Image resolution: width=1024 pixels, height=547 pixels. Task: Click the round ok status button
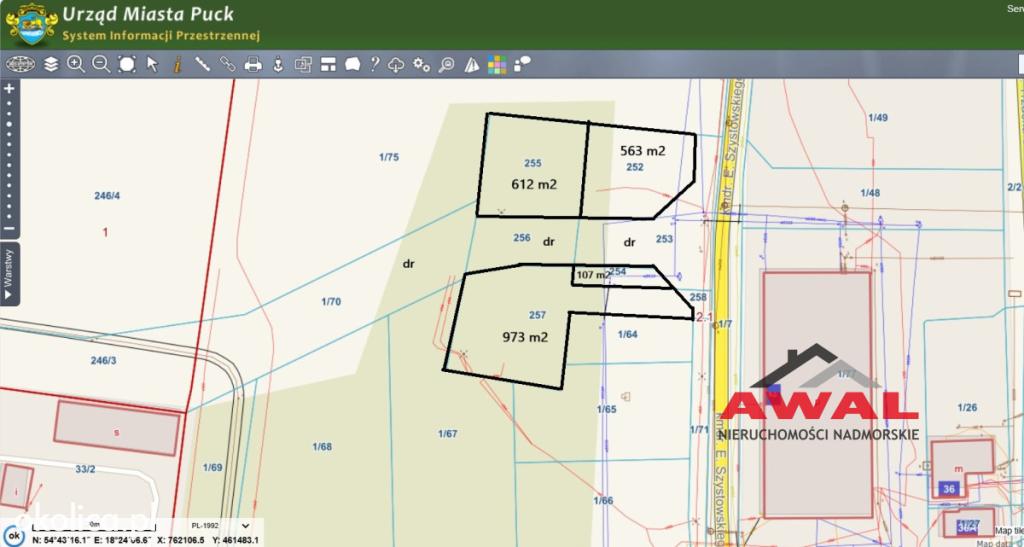click(x=12, y=535)
